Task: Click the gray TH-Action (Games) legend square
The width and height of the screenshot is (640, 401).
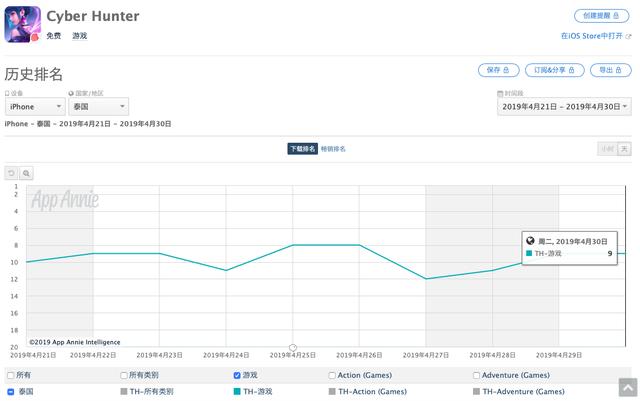Action: 333,392
